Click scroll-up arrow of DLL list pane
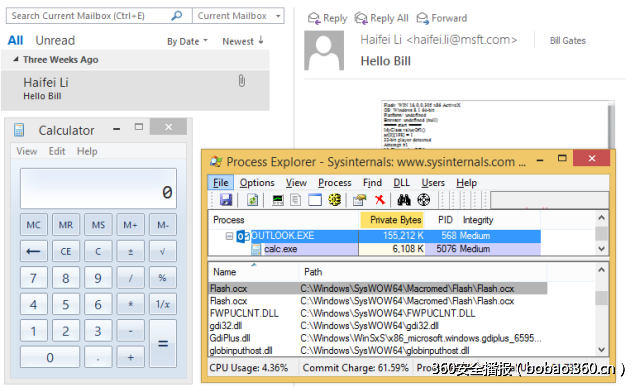The height and width of the screenshot is (387, 640). click(x=601, y=269)
